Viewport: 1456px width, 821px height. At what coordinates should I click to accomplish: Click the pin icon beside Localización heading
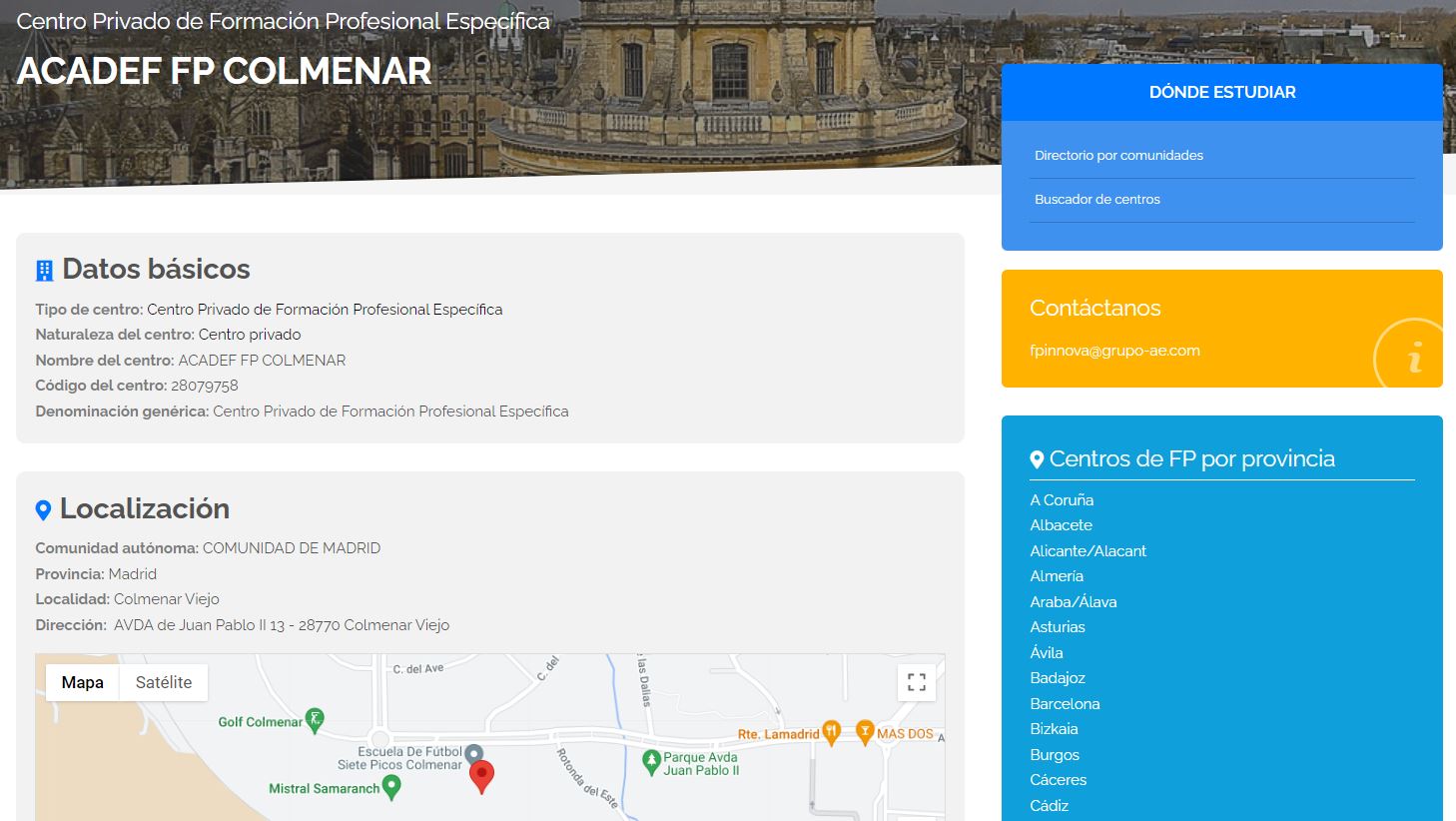[43, 510]
